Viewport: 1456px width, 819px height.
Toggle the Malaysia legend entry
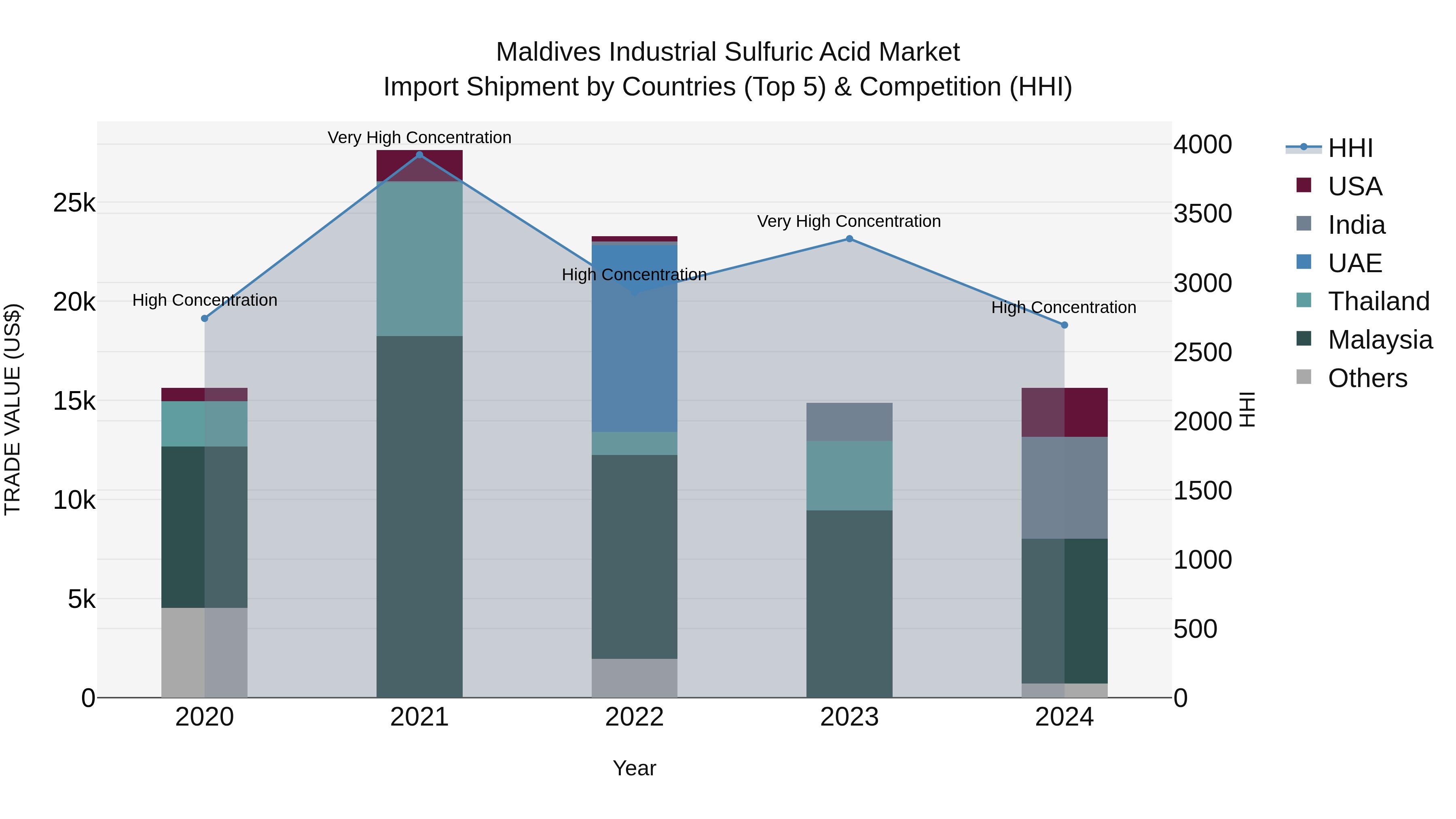pyautogui.click(x=1365, y=339)
